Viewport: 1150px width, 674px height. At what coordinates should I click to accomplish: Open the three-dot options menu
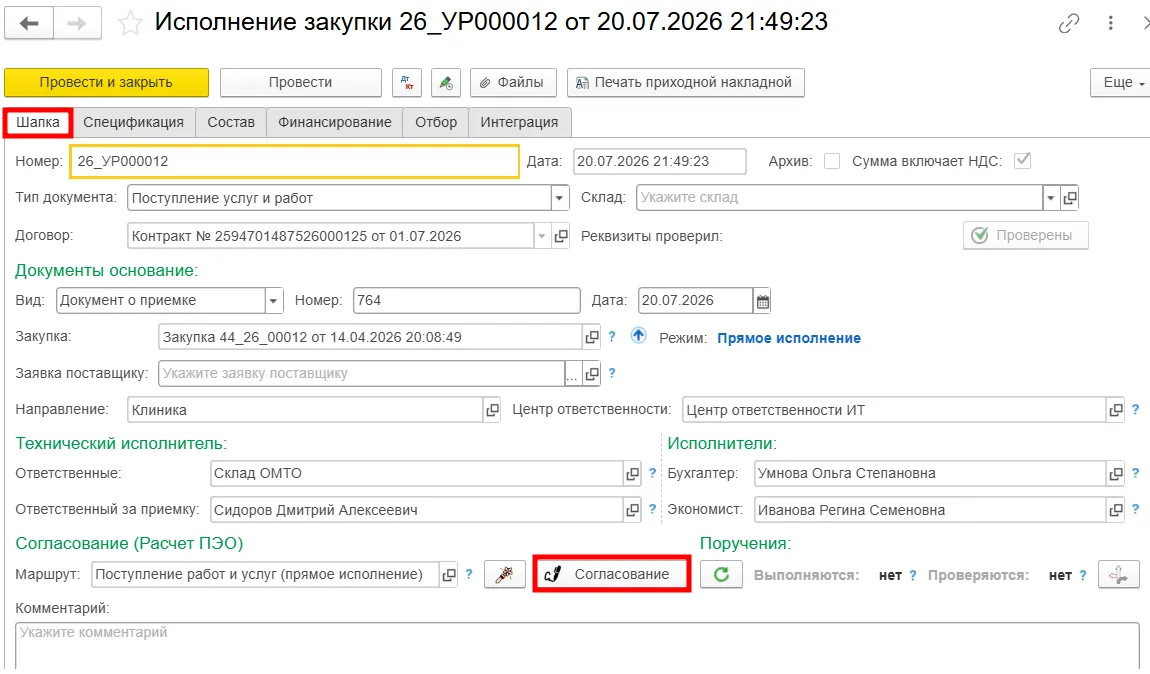click(1110, 23)
